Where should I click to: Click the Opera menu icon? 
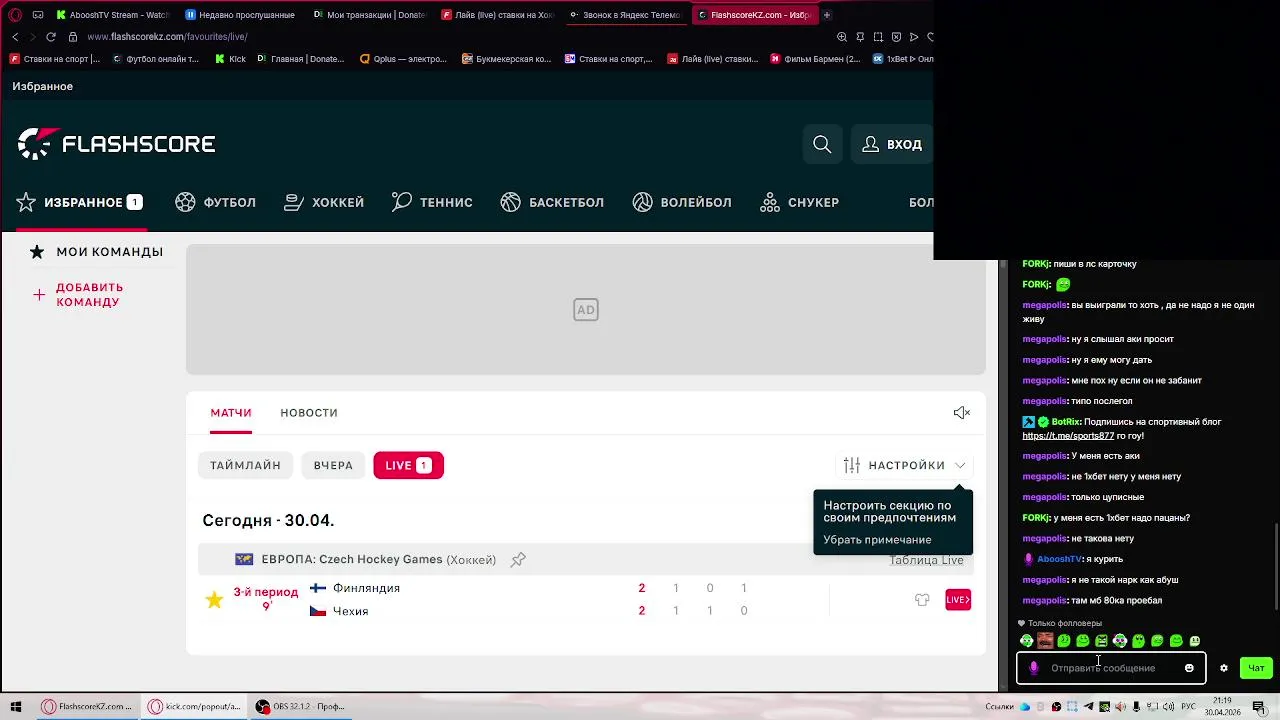point(14,15)
